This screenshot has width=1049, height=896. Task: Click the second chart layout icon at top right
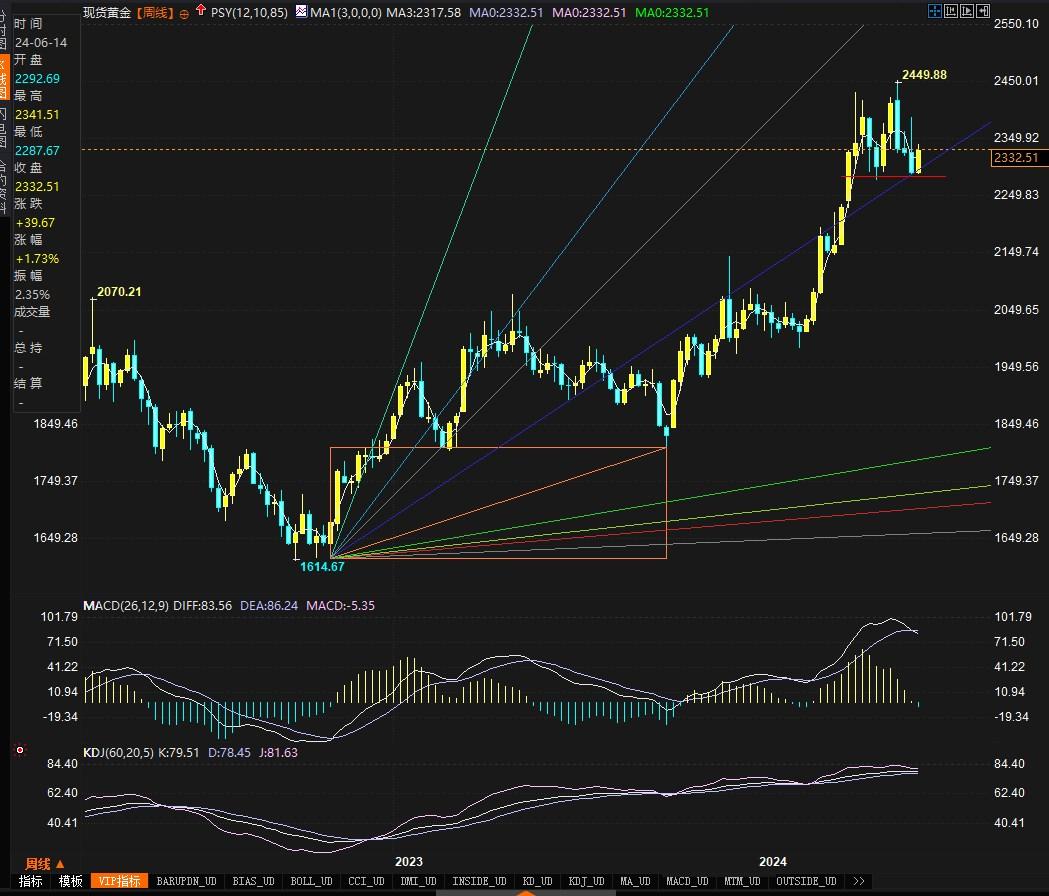(x=951, y=12)
